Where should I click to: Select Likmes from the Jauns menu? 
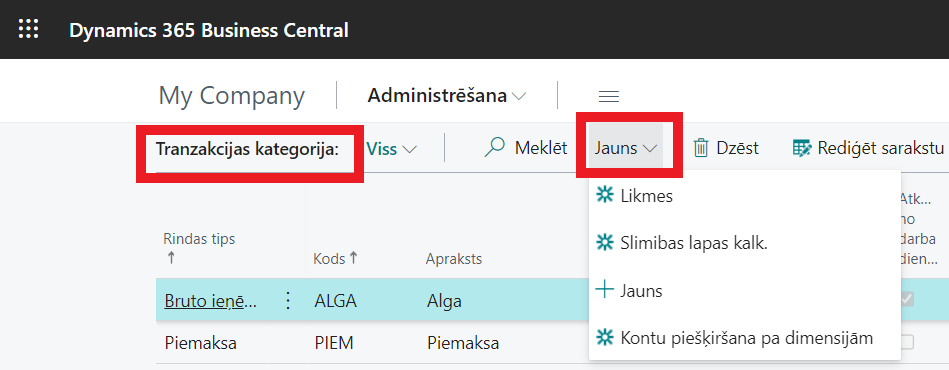click(646, 196)
